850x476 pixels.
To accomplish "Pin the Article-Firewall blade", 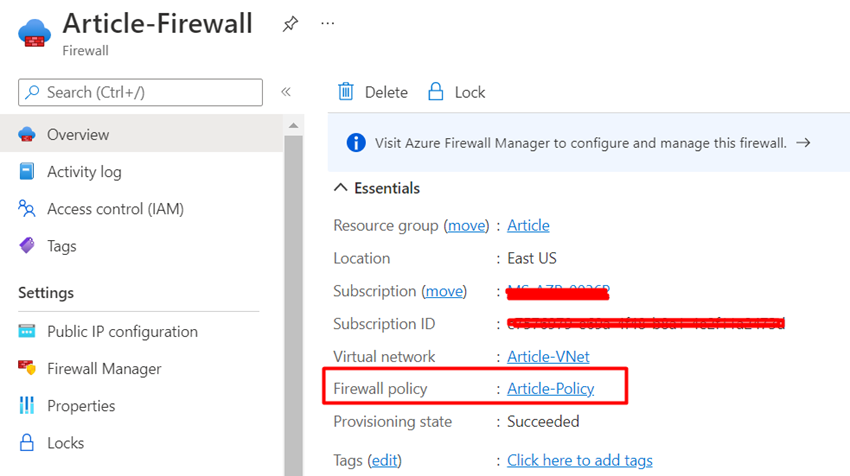I will coord(291,24).
